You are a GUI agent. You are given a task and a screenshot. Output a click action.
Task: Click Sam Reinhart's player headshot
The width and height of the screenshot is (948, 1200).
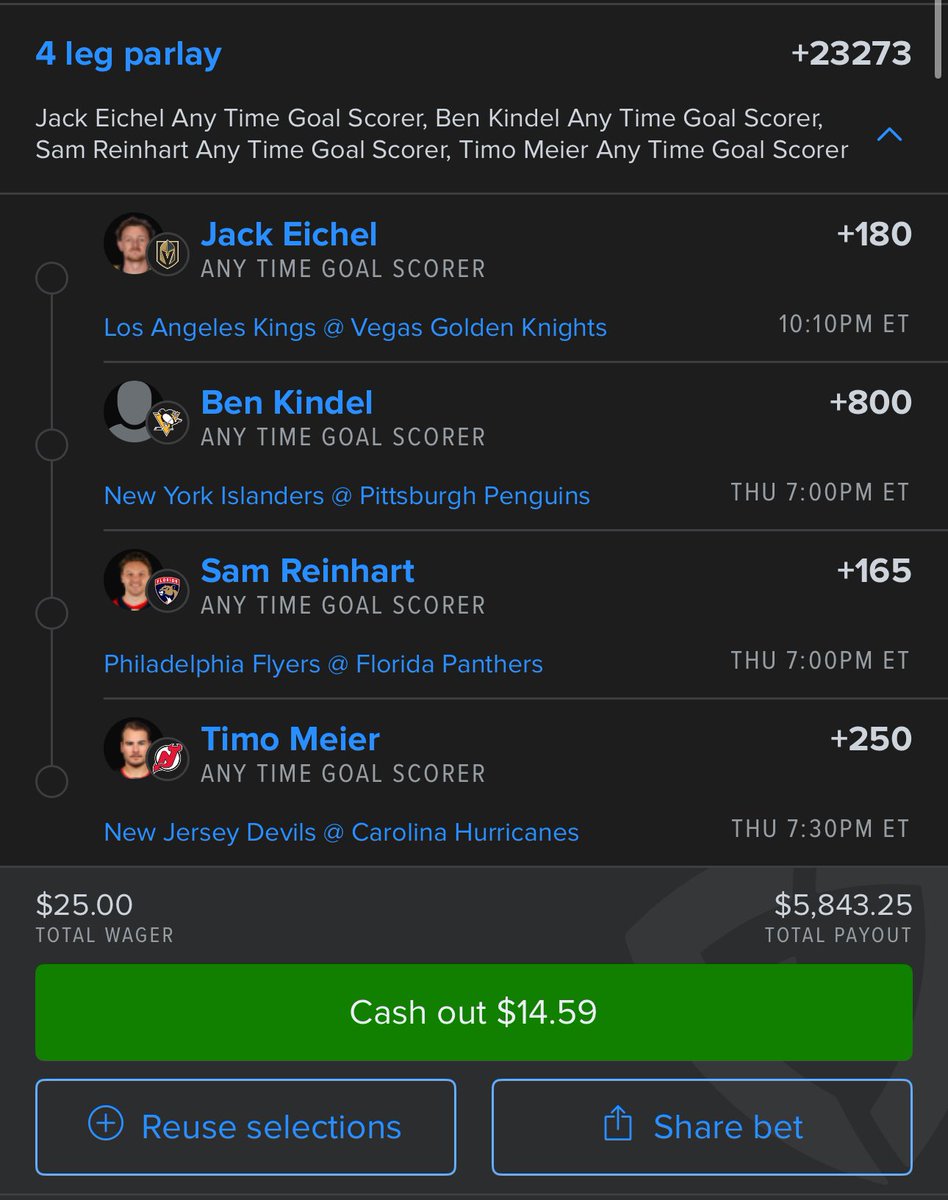click(130, 576)
